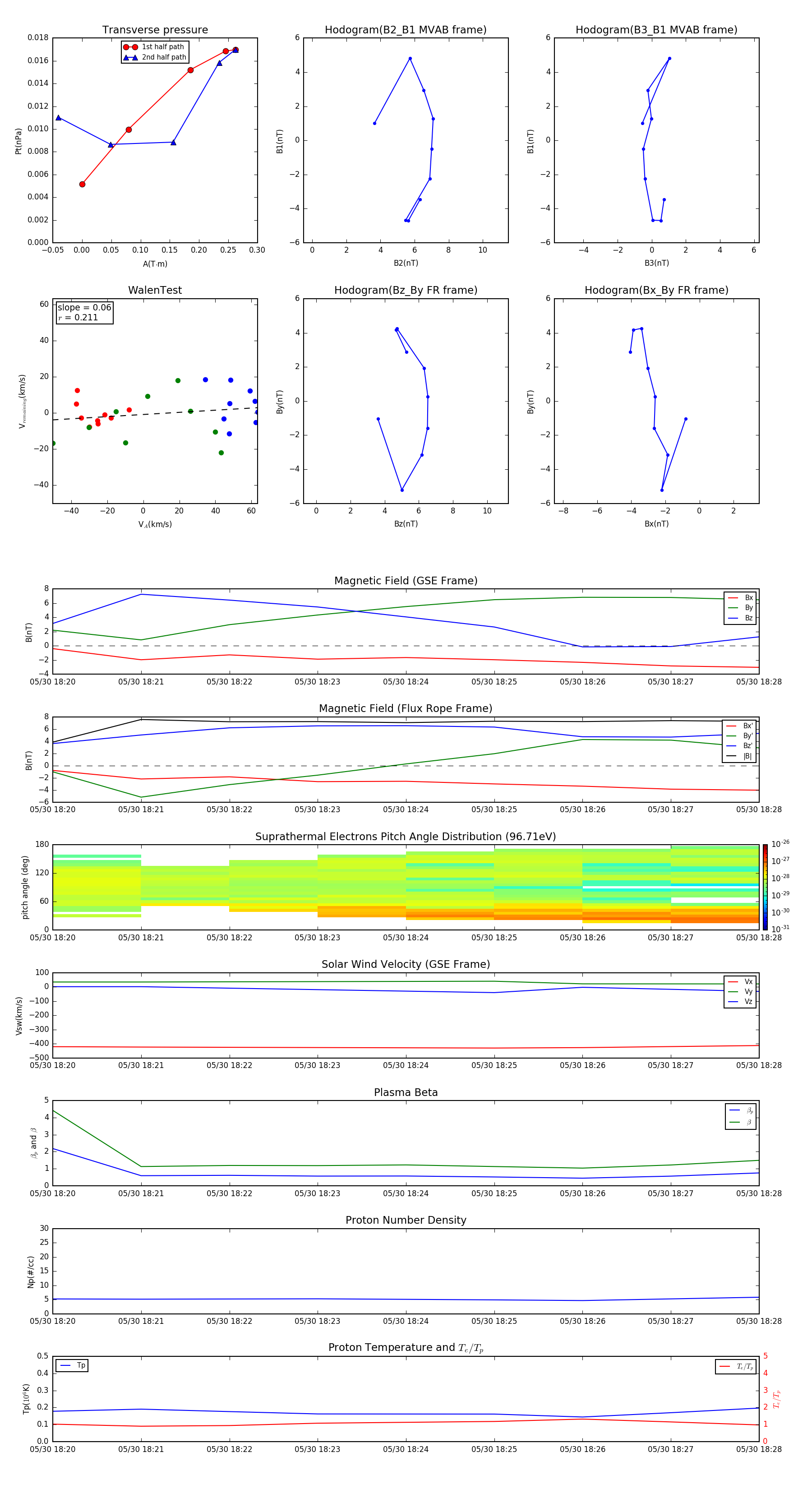This screenshot has height=1489, width=812.
Task: Click 'Magnetic Field (Flux Rope Frame)' title
Action: pos(406,709)
